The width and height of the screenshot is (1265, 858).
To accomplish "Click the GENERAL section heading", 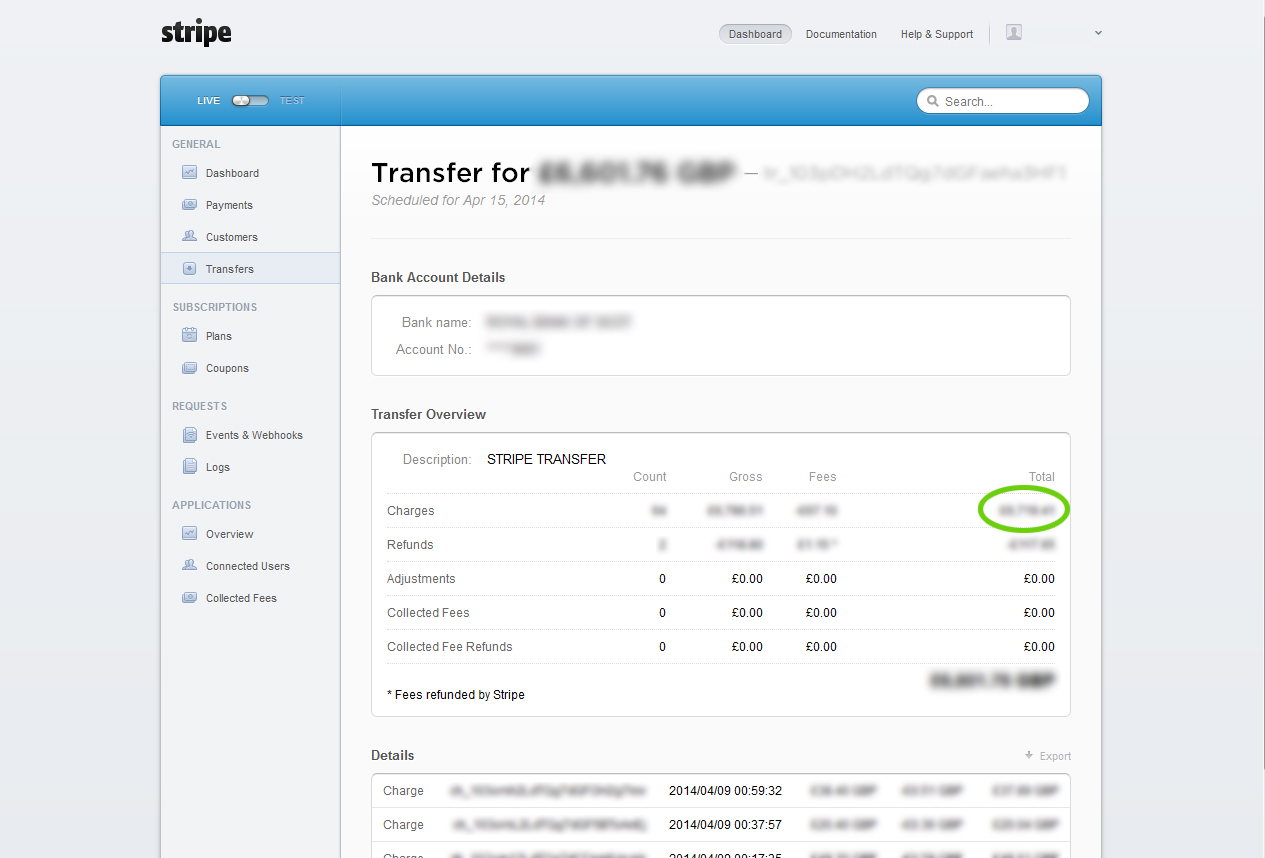I will point(196,144).
